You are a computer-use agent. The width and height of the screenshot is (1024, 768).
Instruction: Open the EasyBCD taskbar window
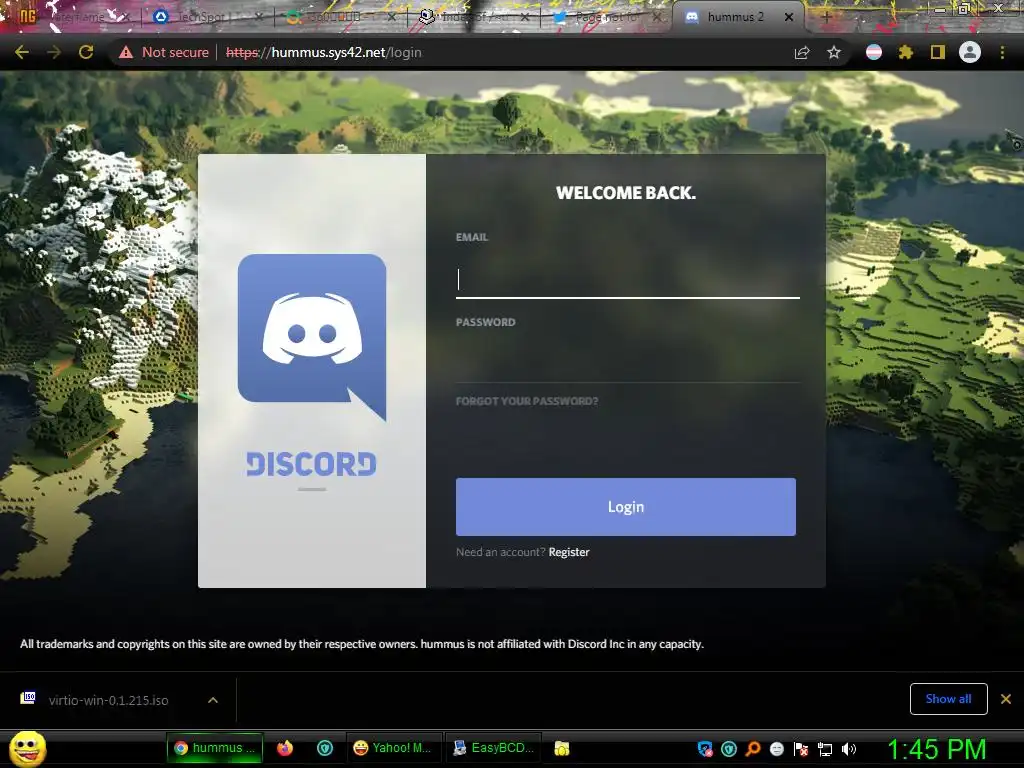(x=494, y=748)
